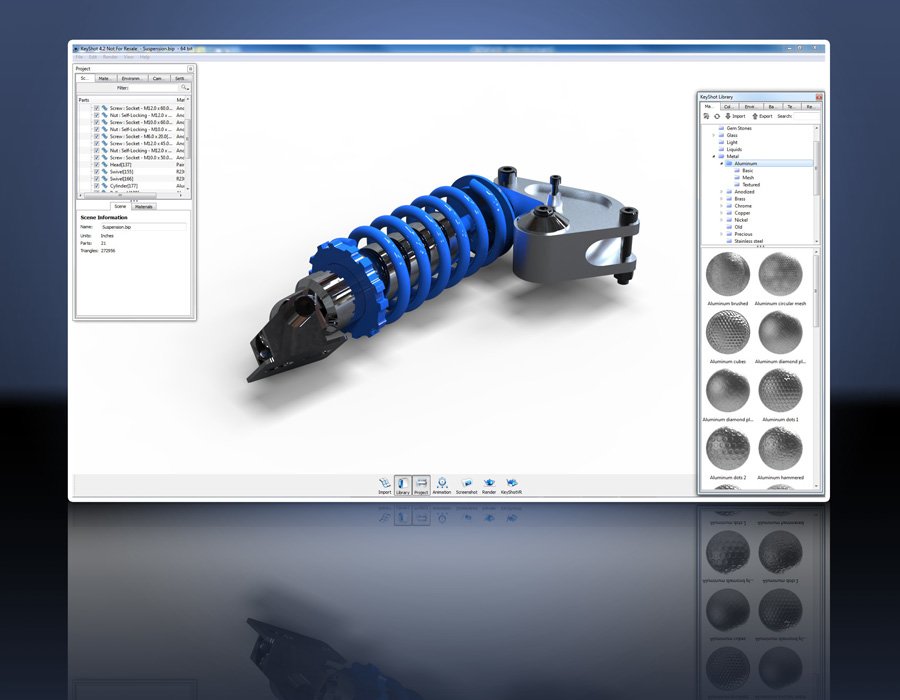This screenshot has height=700, width=900.
Task: Uncheck the Screw Socket M10.0 x 60.0 checkbox
Action: tap(97, 122)
